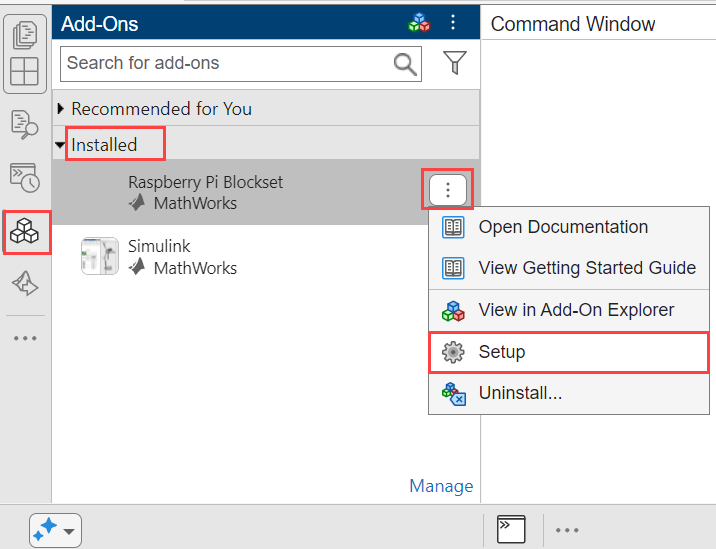Image resolution: width=716 pixels, height=549 pixels.
Task: Click the Add-Ons panel title
Action: click(100, 24)
